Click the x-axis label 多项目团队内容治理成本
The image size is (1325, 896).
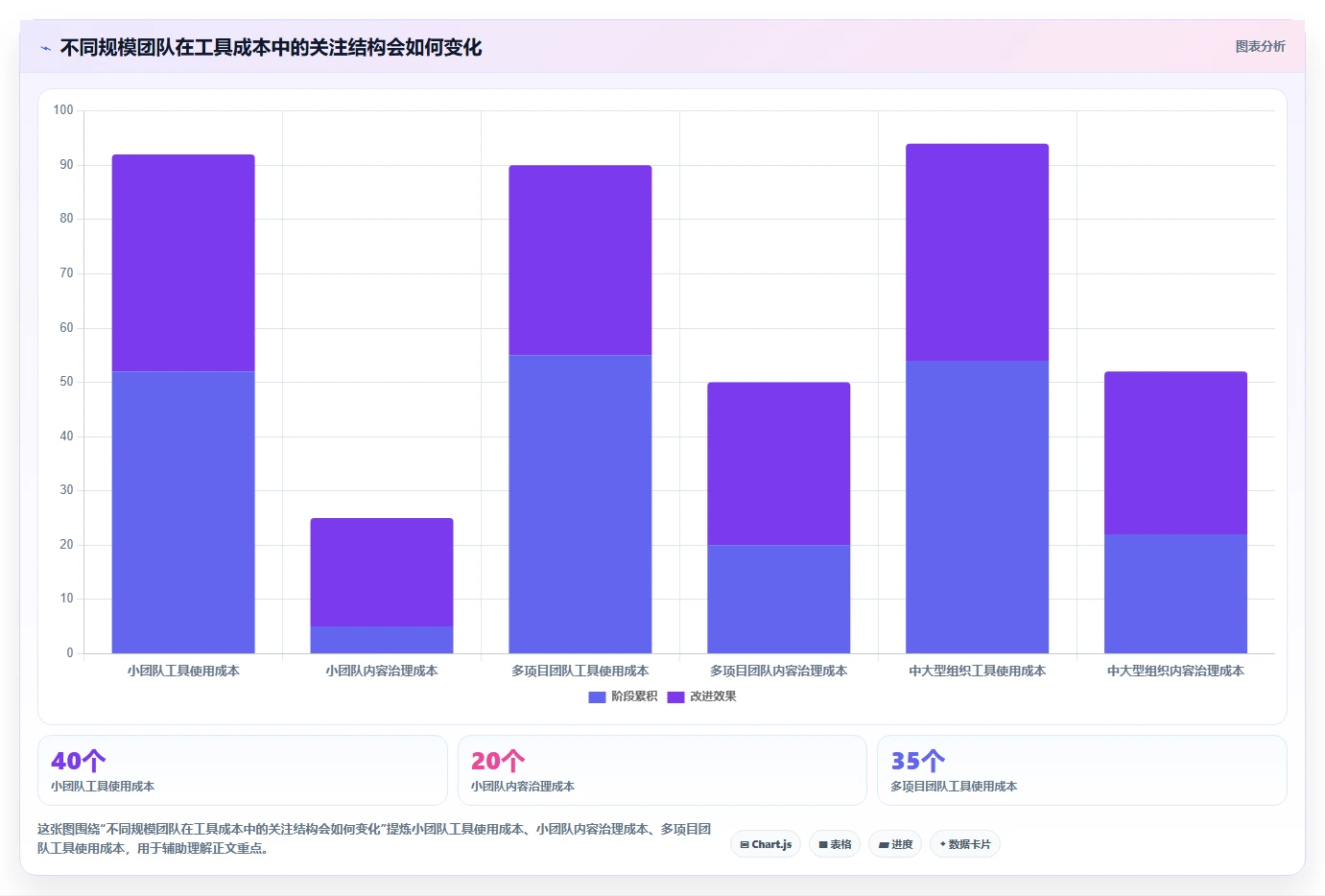pos(779,672)
